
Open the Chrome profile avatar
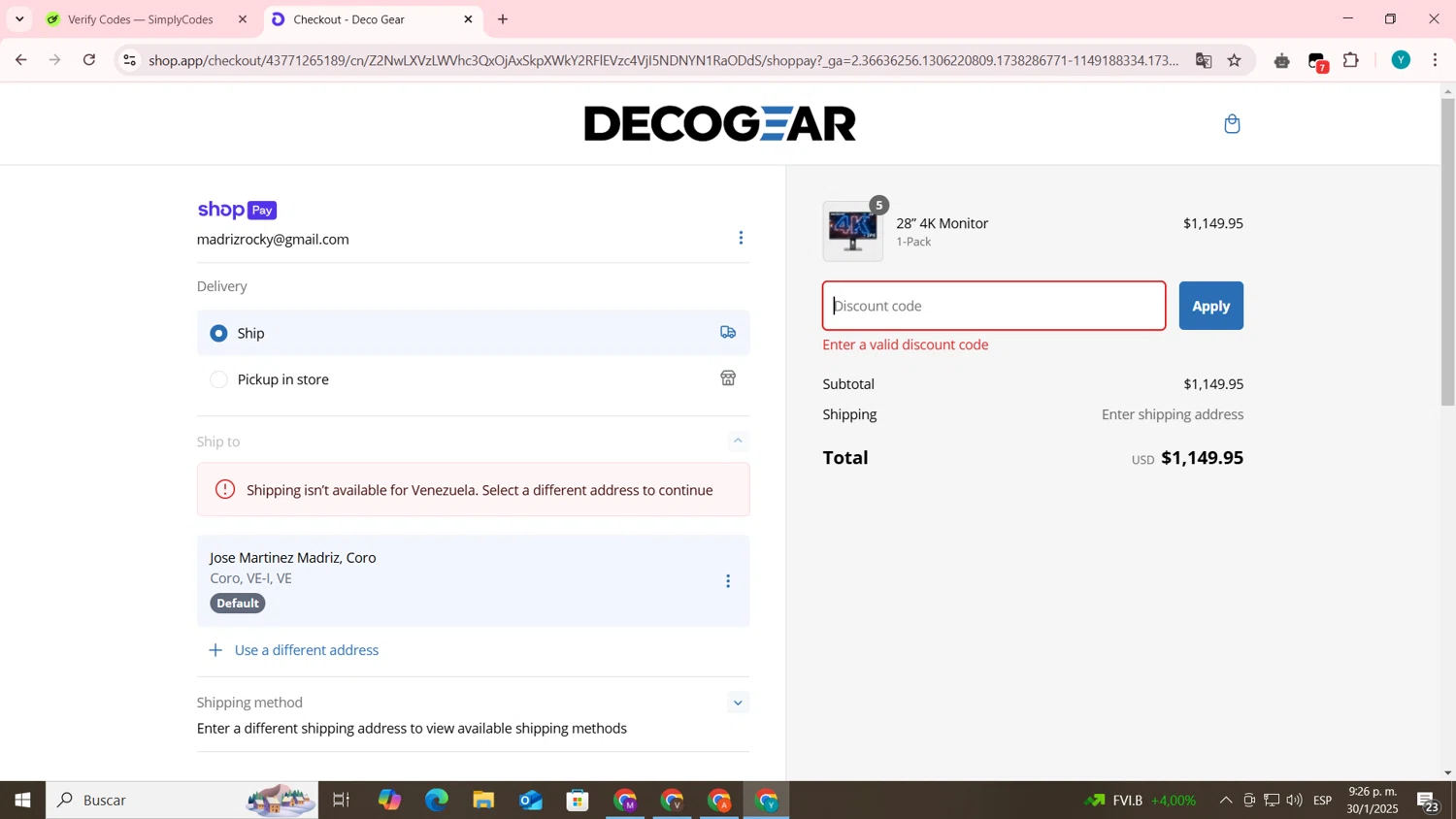[x=1401, y=60]
